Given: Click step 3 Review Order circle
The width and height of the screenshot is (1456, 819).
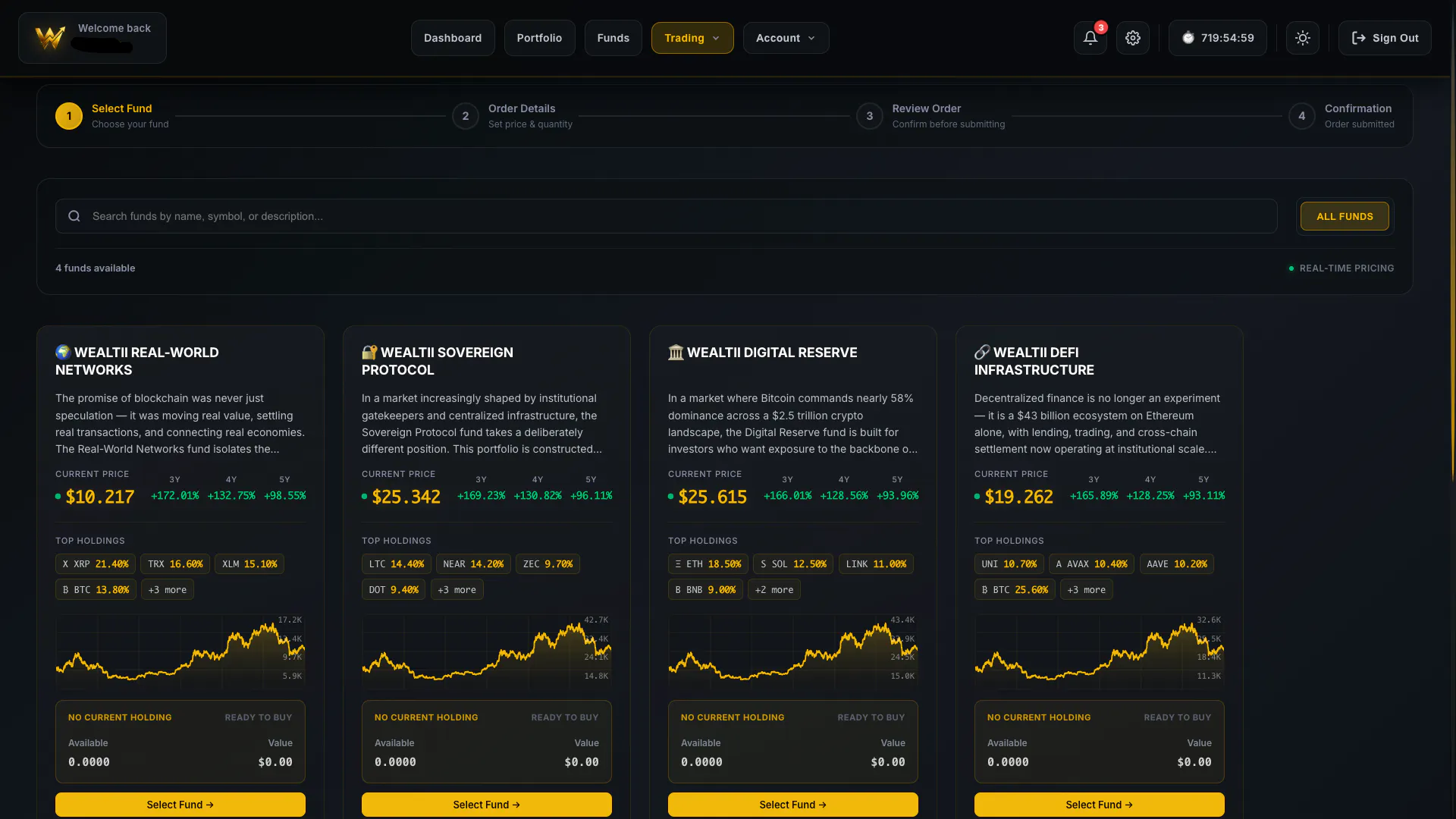Looking at the screenshot, I should (x=870, y=116).
